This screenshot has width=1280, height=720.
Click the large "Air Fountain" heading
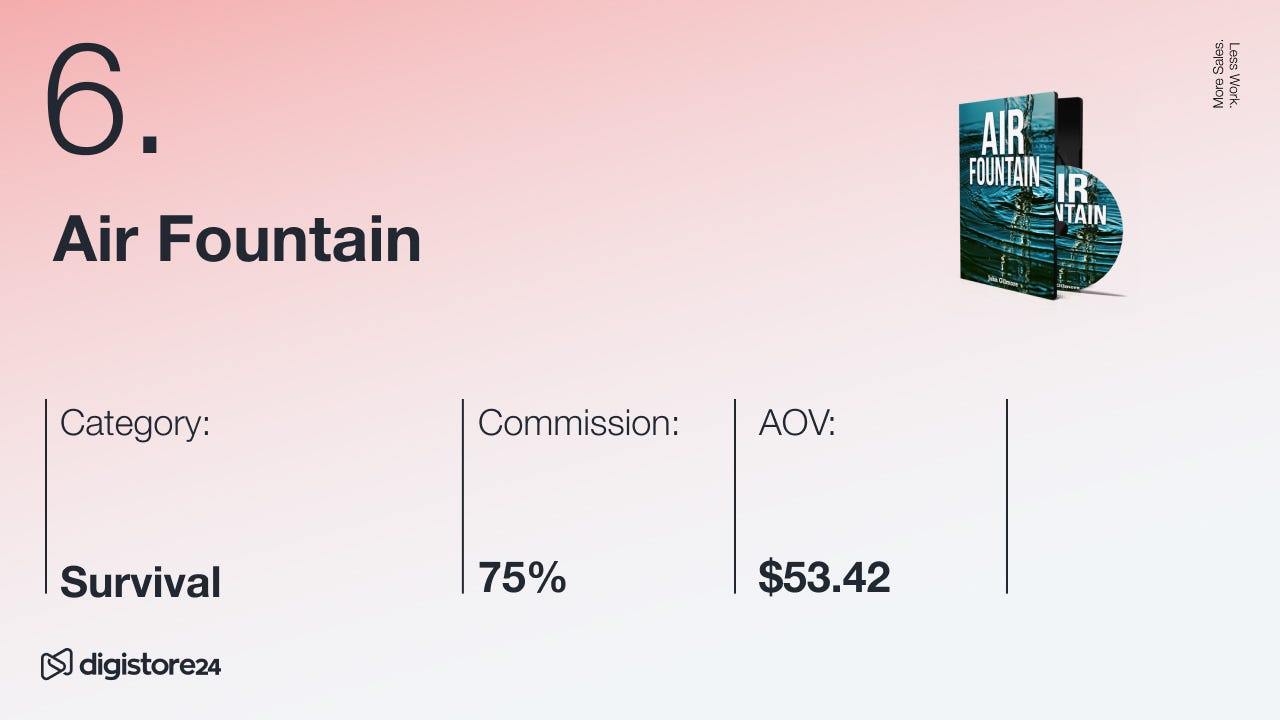point(237,240)
